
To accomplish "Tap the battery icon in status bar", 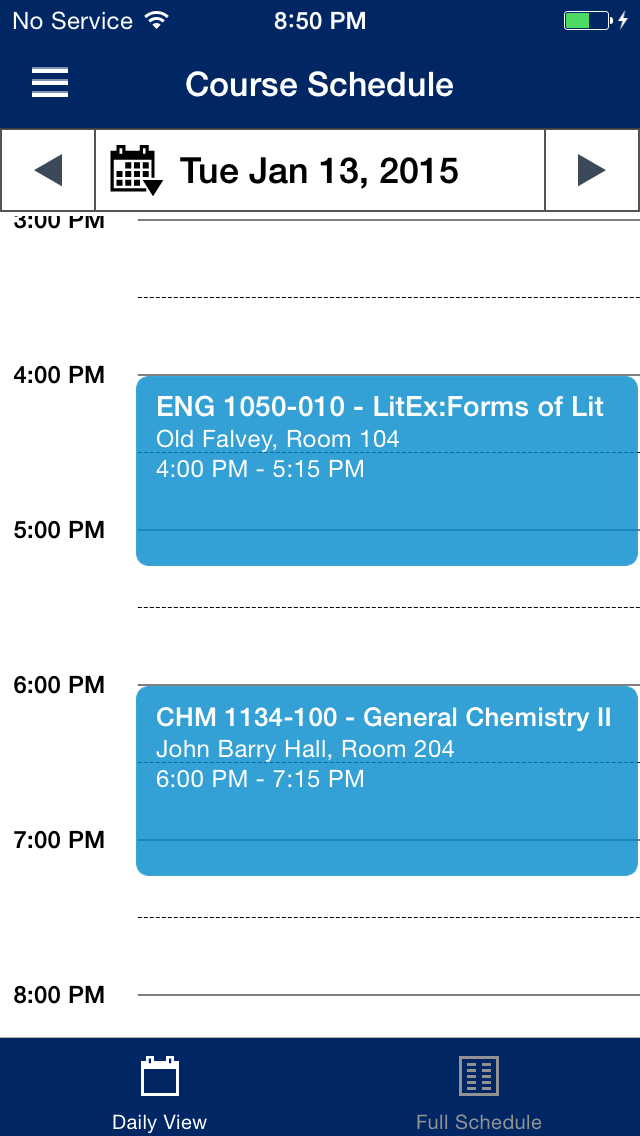I will (586, 20).
